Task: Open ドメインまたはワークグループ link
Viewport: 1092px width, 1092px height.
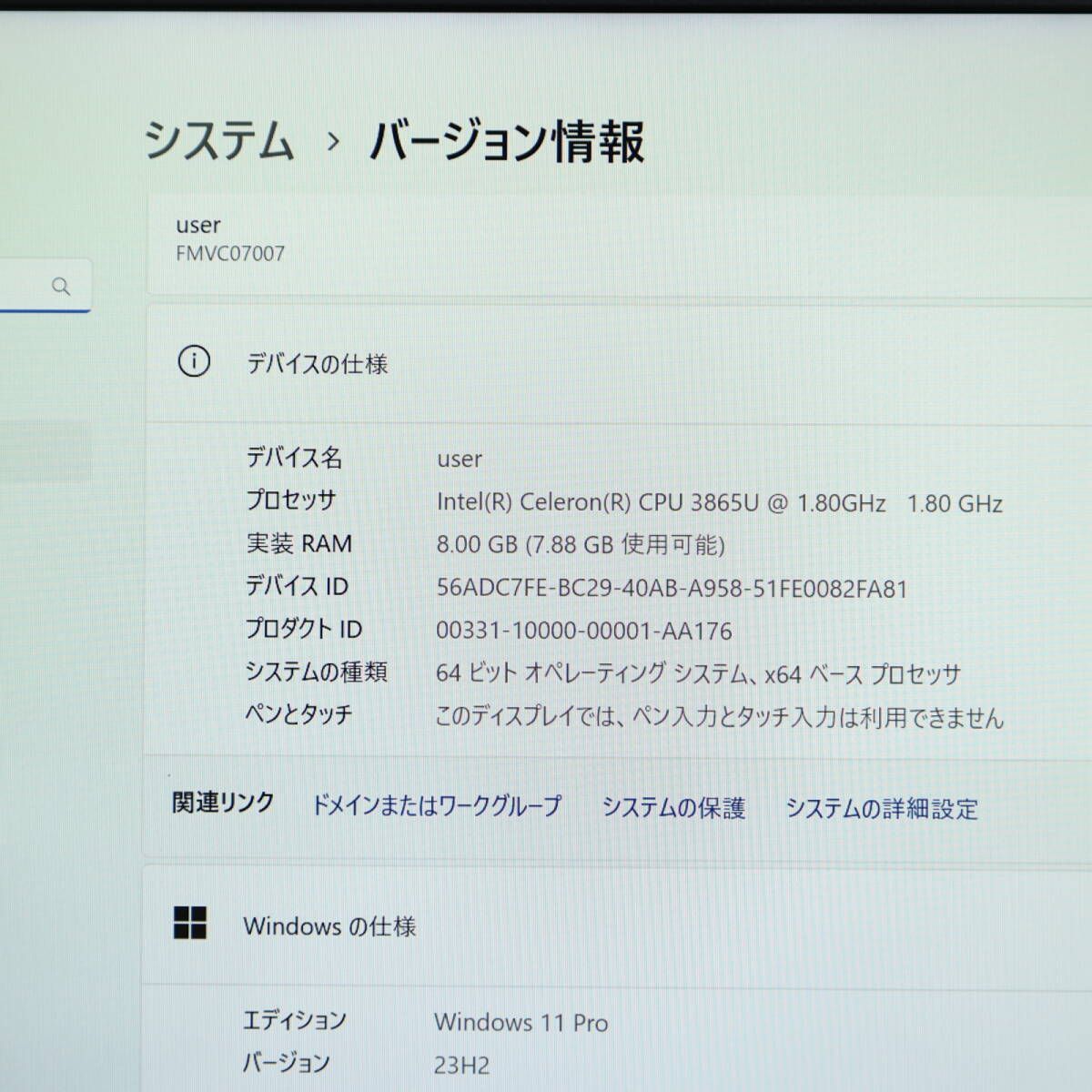Action: [436, 805]
